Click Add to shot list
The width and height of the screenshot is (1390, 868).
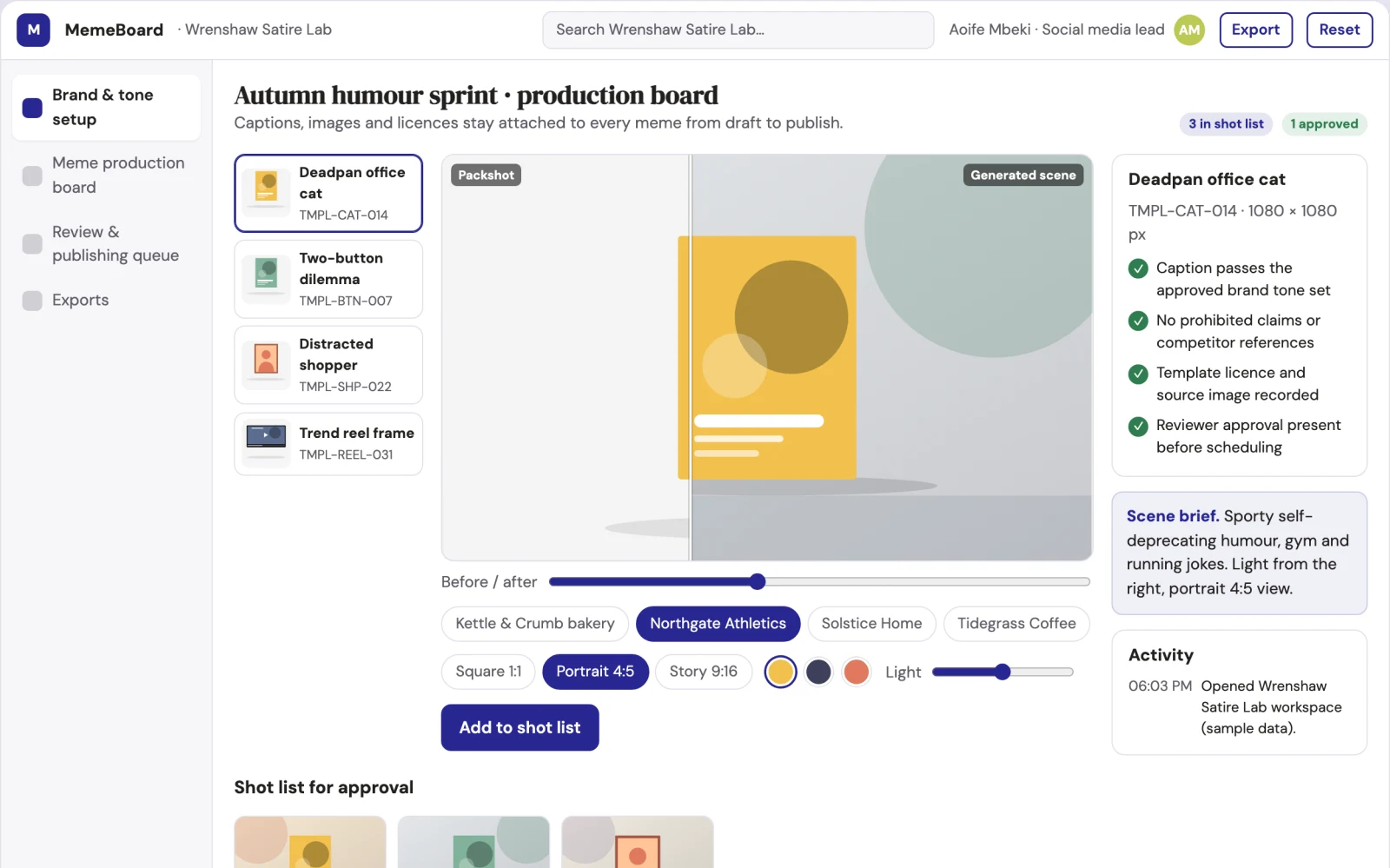[520, 728]
